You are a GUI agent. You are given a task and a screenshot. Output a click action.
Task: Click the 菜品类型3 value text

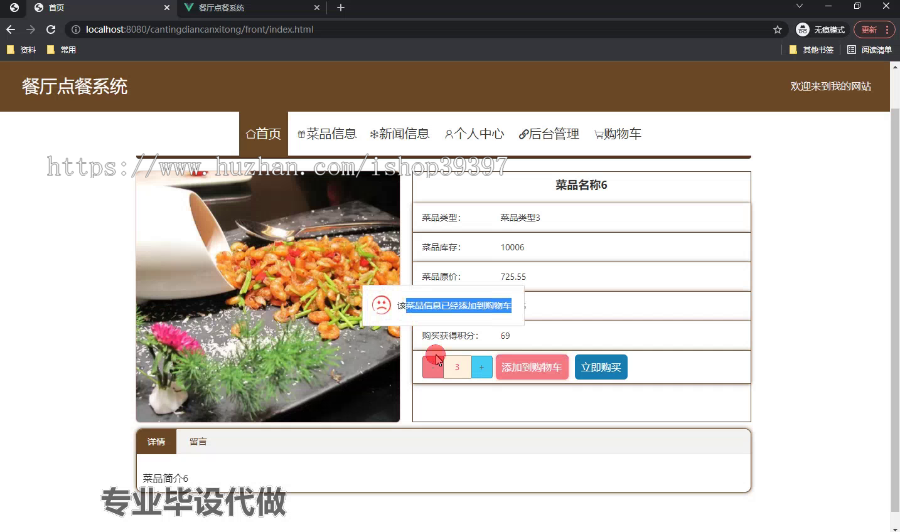[x=520, y=218]
